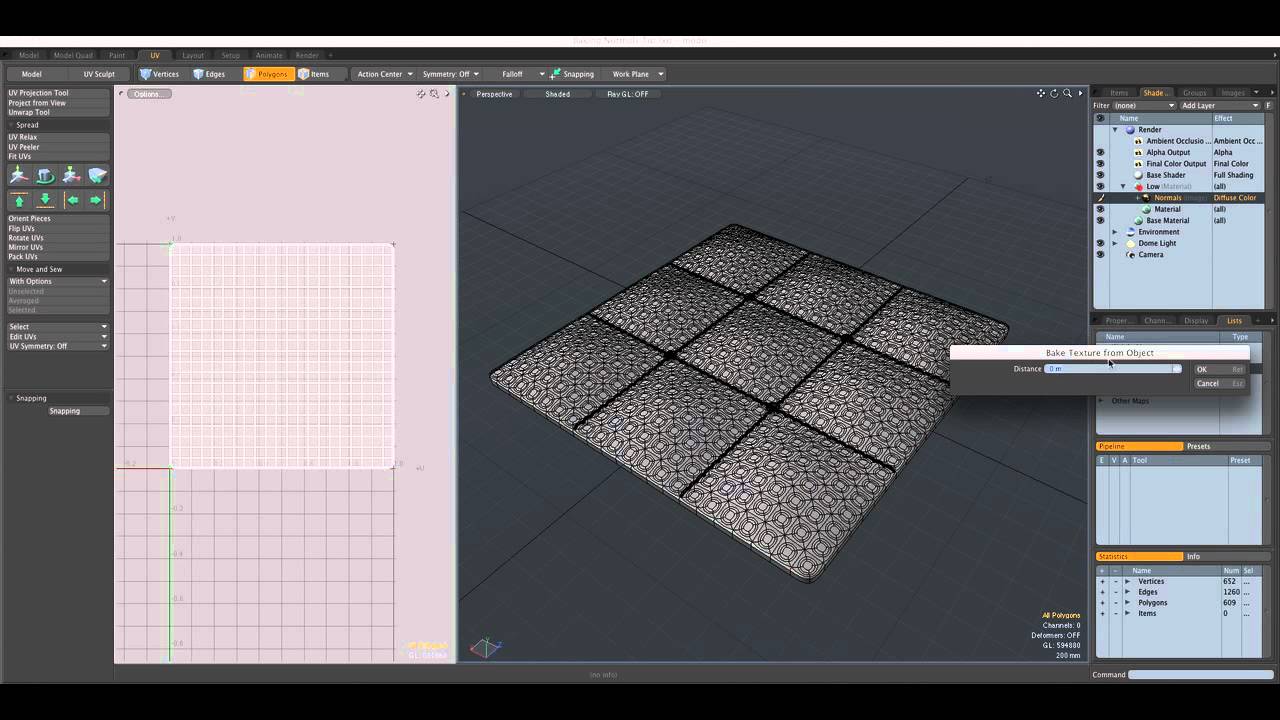Screen dimensions: 1280x720
Task: Expand the Polygons row in Statistics
Action: pos(1127,603)
